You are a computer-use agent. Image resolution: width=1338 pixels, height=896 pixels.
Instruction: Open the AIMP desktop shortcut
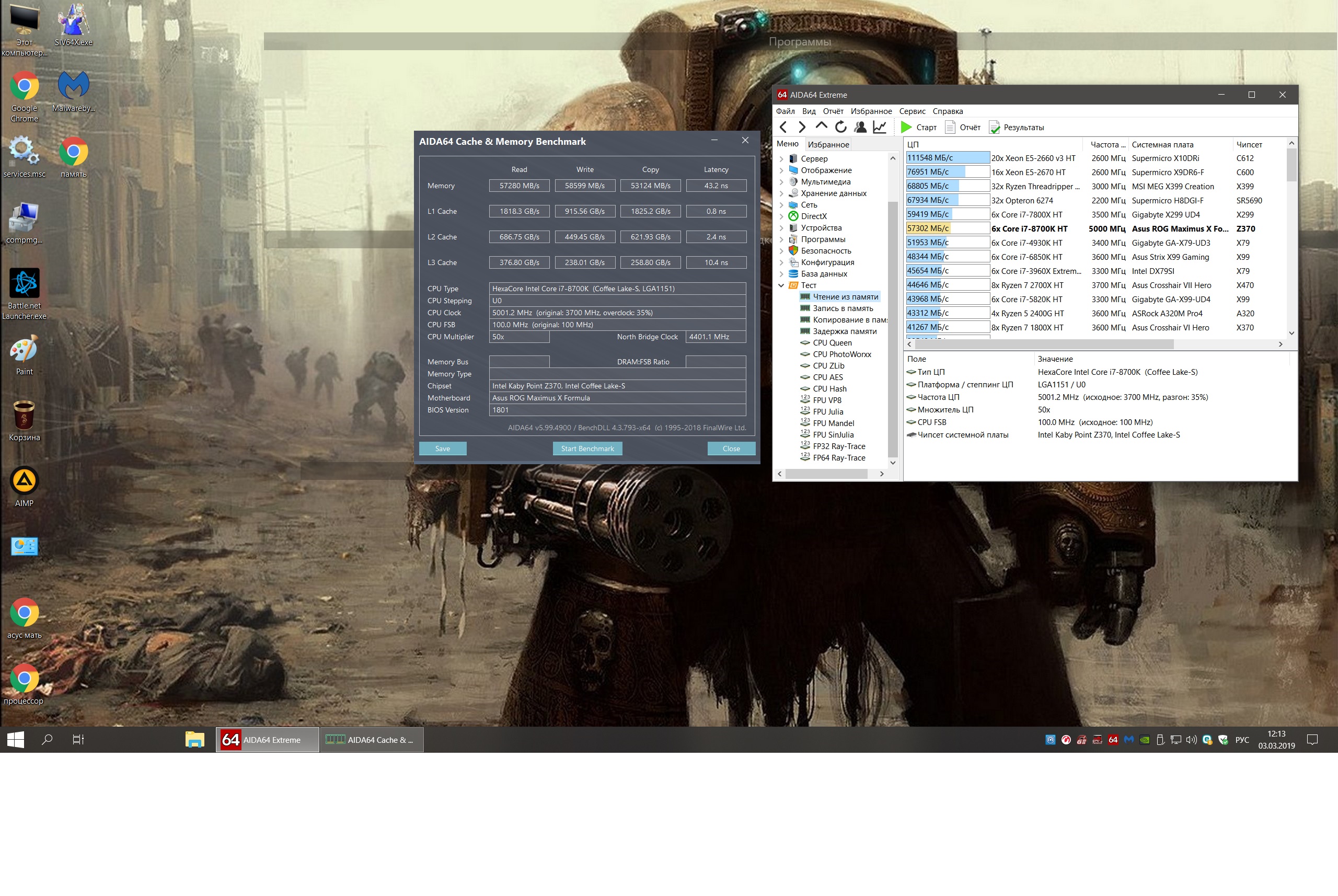pyautogui.click(x=24, y=481)
